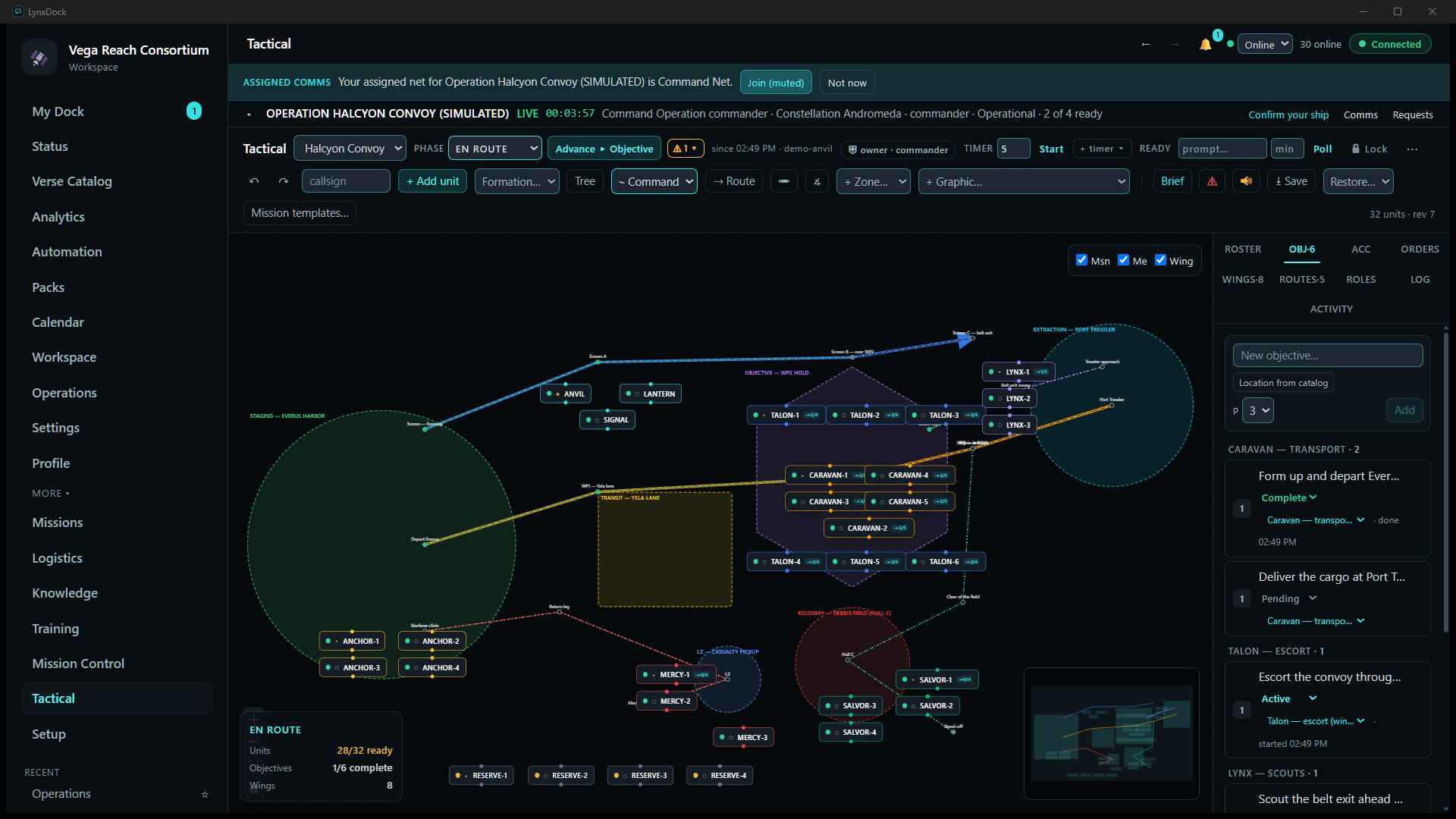Click the angle tool icon
Image resolution: width=1456 pixels, height=819 pixels.
(x=817, y=181)
